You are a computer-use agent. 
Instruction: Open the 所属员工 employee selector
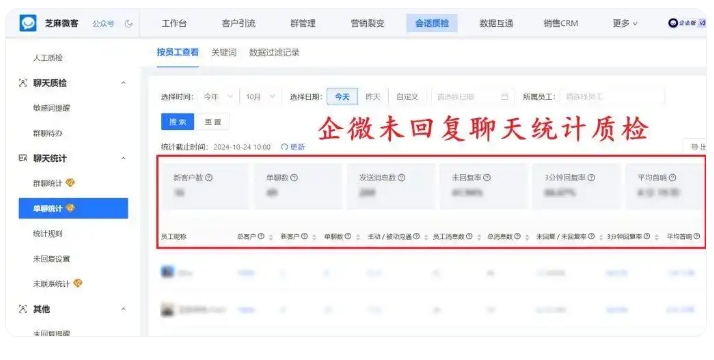(612, 96)
